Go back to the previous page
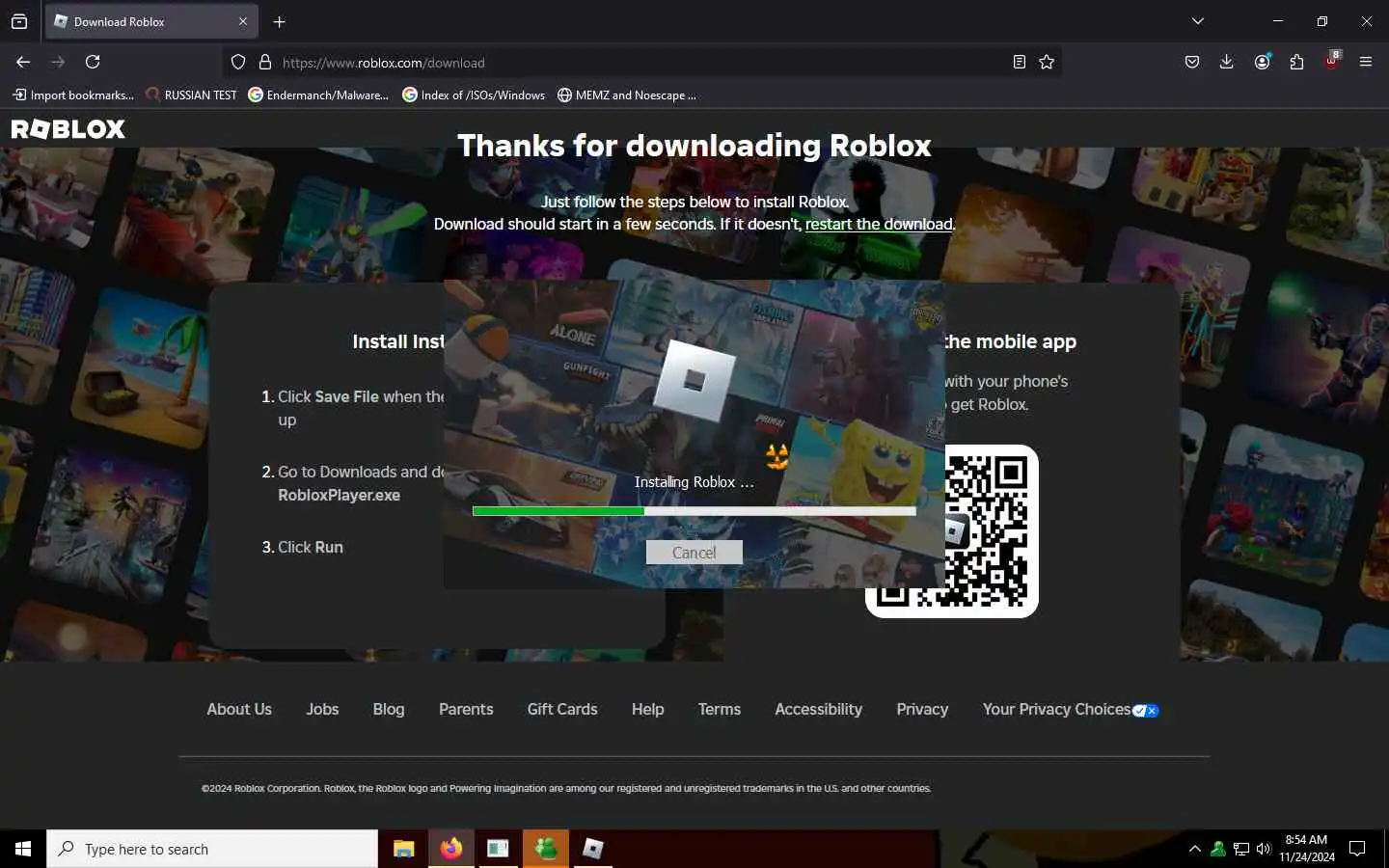This screenshot has height=868, width=1389. click(x=23, y=62)
